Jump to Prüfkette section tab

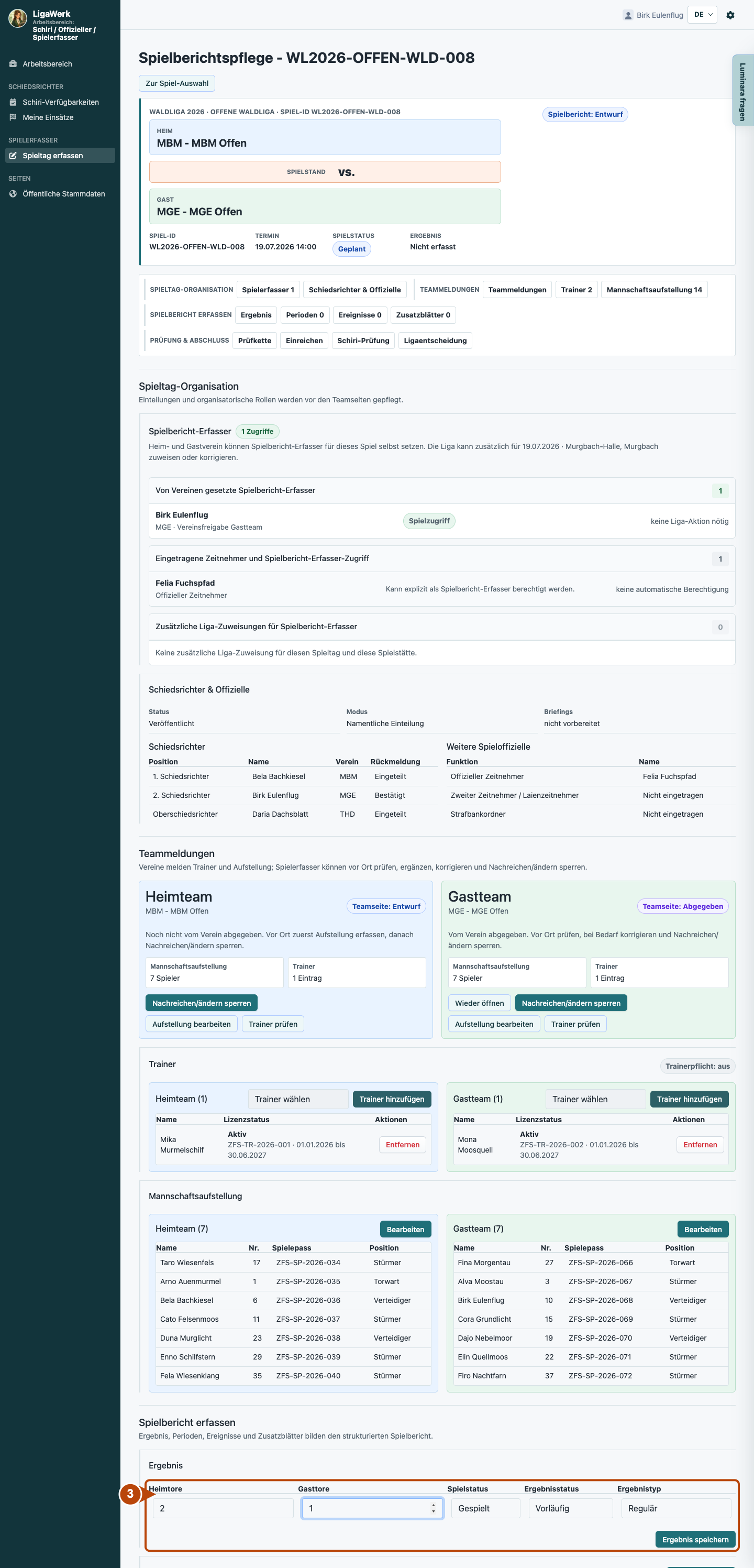click(x=254, y=341)
